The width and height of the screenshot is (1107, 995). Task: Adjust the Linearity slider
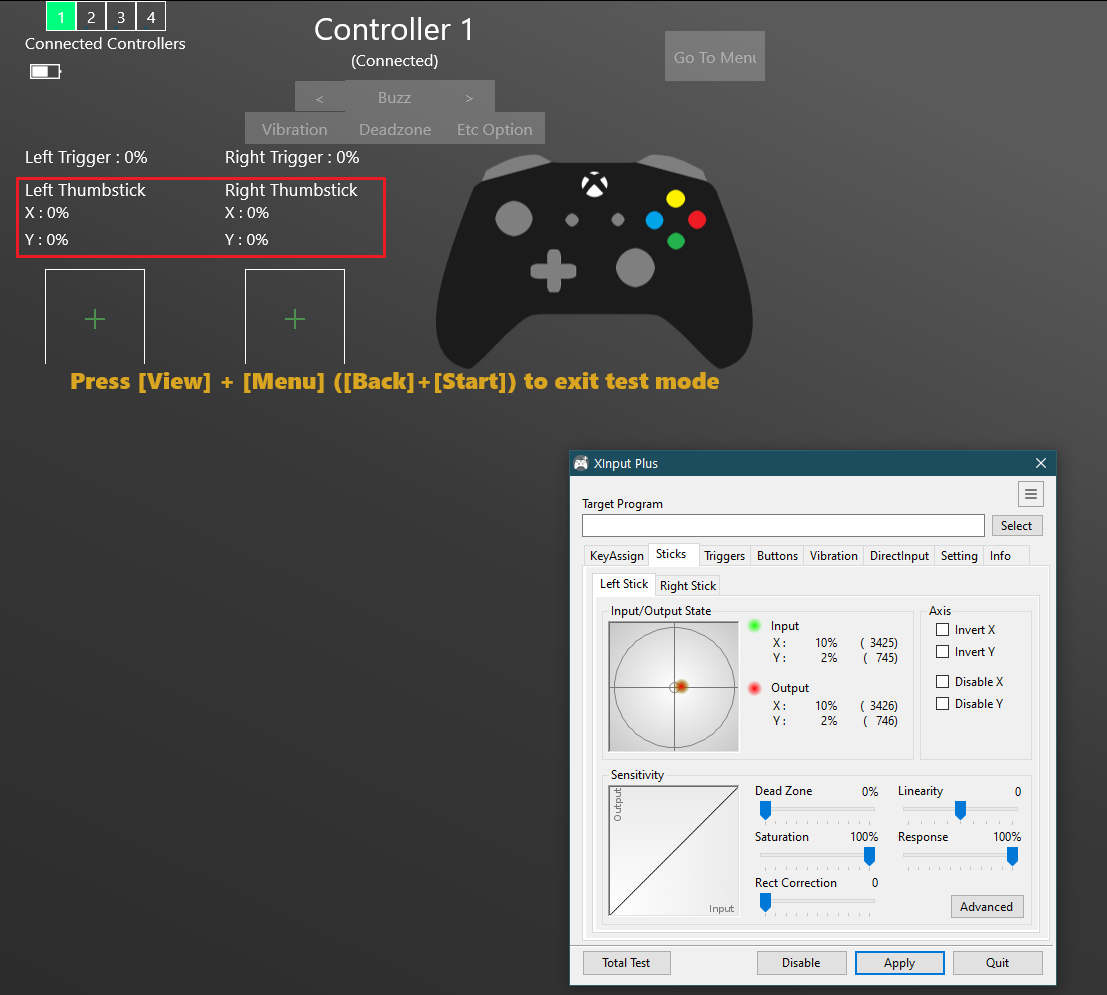[960, 810]
